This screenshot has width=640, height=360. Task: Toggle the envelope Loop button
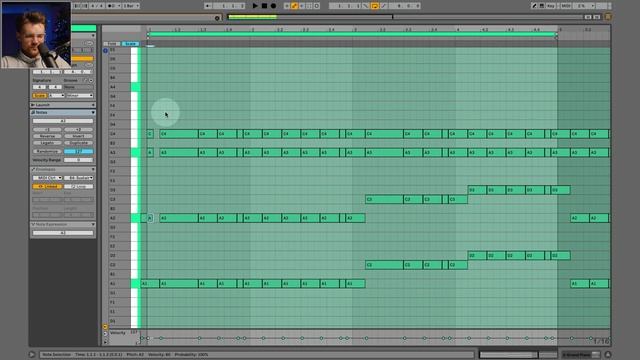(x=79, y=187)
